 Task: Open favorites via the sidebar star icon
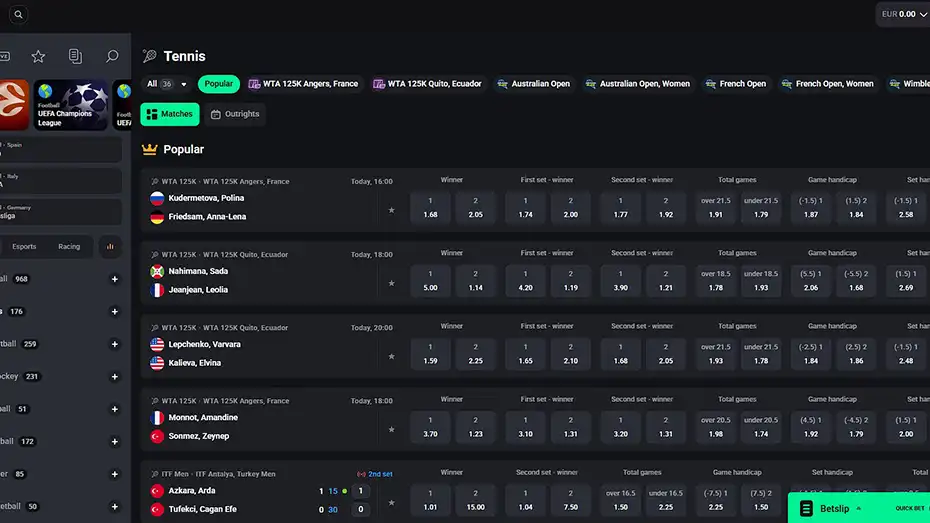click(38, 57)
